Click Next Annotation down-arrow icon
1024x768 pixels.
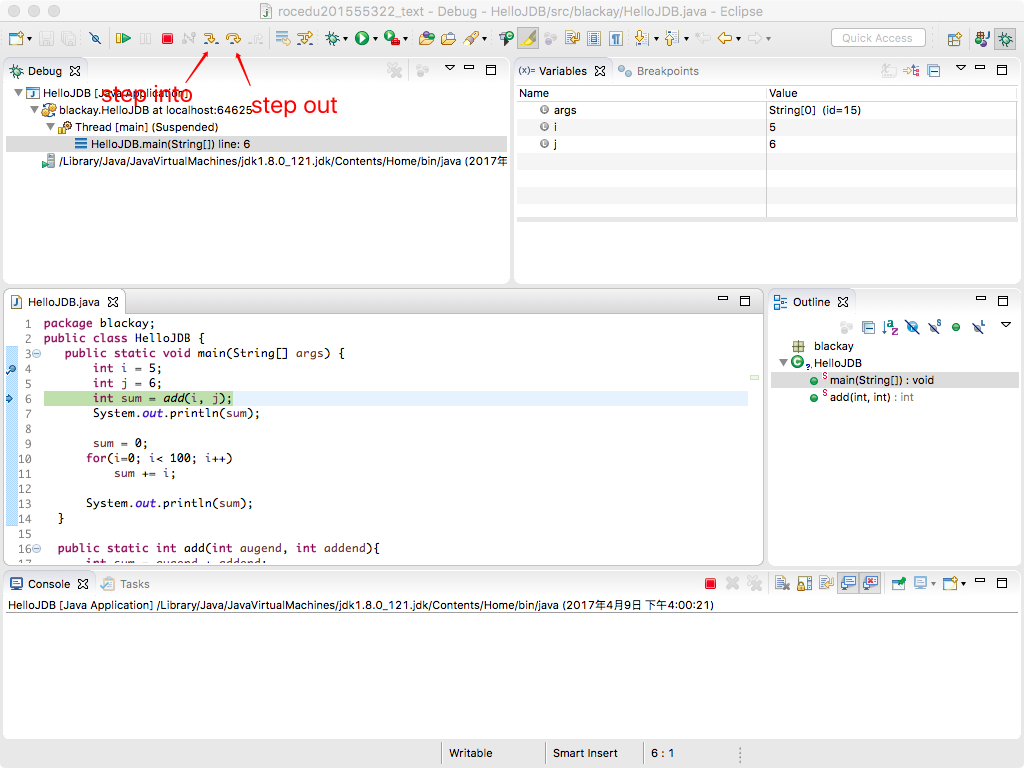coord(641,39)
